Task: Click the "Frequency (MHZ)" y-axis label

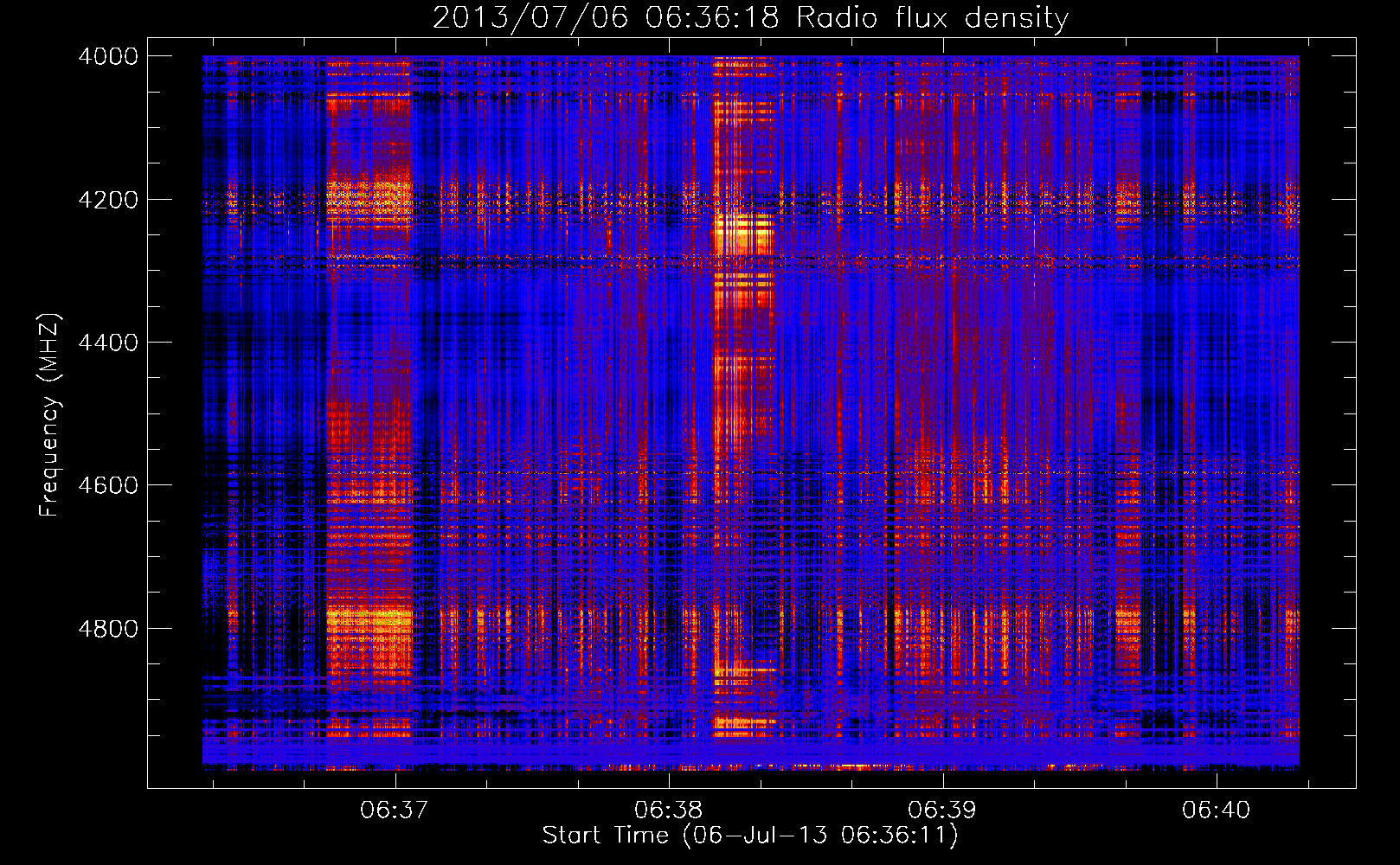Action: [49, 415]
